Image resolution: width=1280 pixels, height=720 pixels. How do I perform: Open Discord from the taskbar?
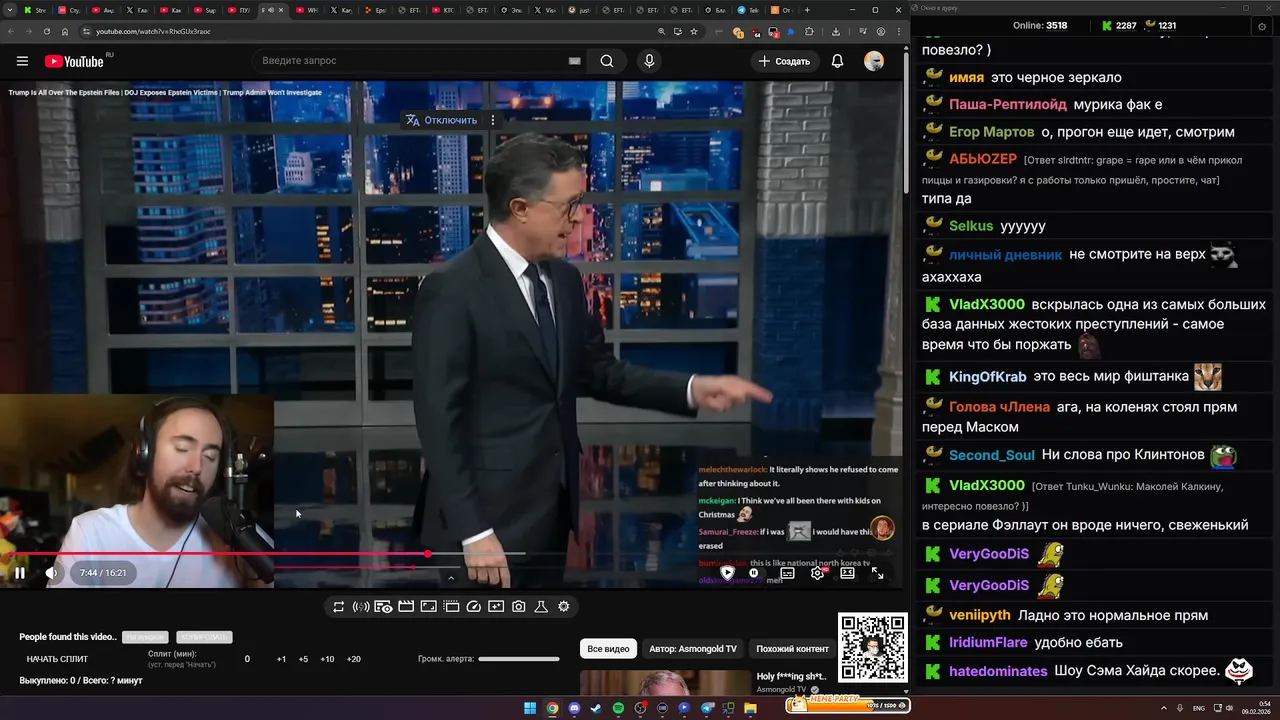point(574,709)
